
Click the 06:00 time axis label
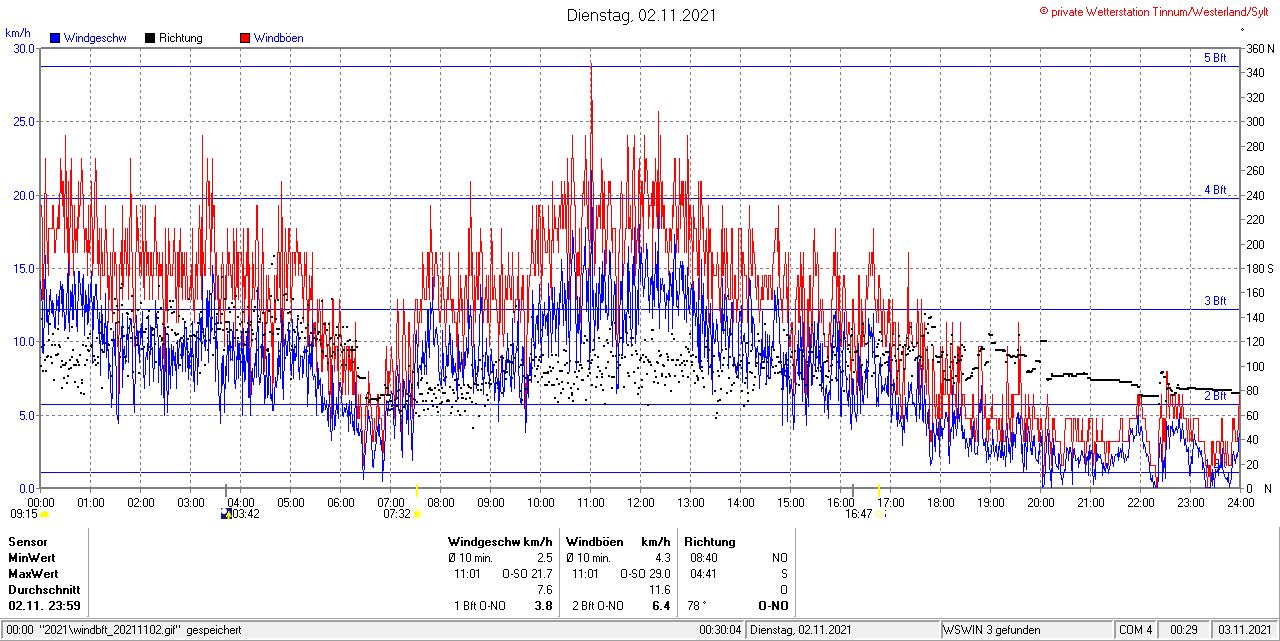pos(341,502)
